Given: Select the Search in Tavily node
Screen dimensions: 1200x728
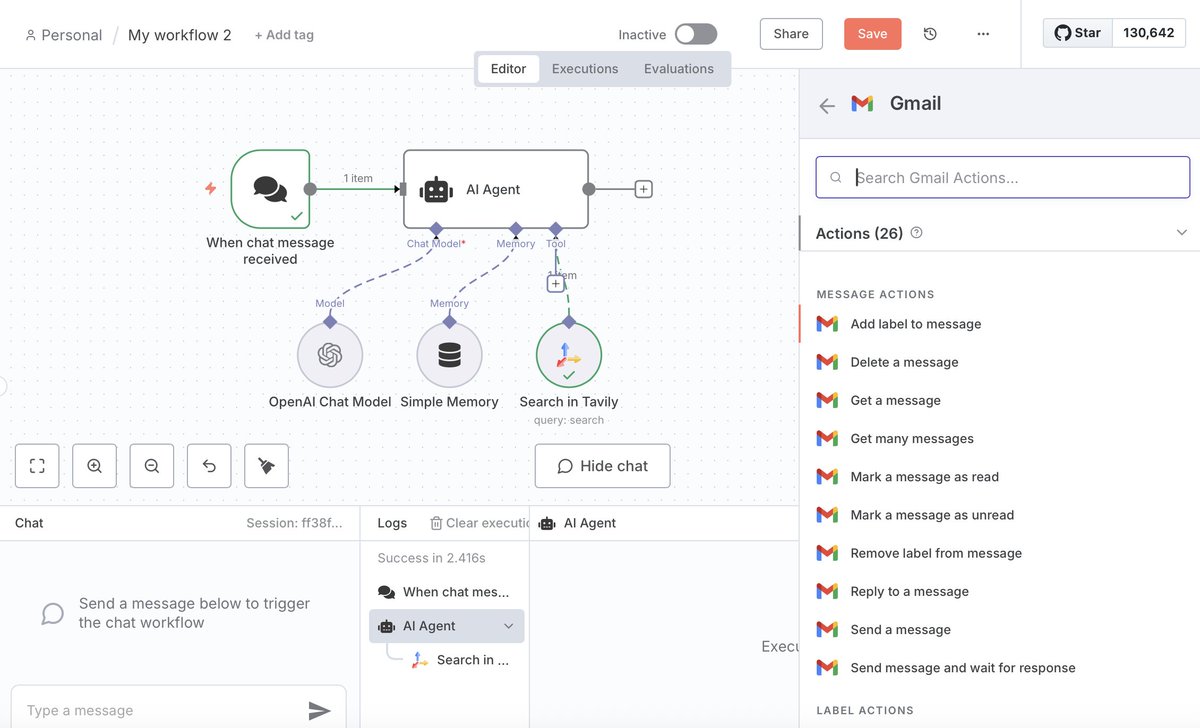Looking at the screenshot, I should click(569, 354).
